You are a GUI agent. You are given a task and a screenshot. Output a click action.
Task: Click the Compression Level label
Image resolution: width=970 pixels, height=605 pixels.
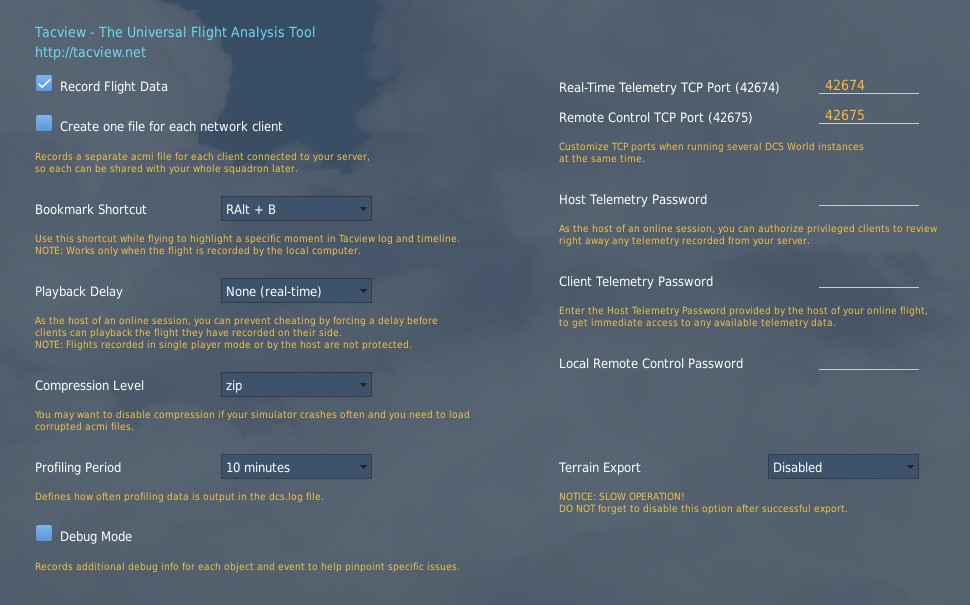point(89,385)
